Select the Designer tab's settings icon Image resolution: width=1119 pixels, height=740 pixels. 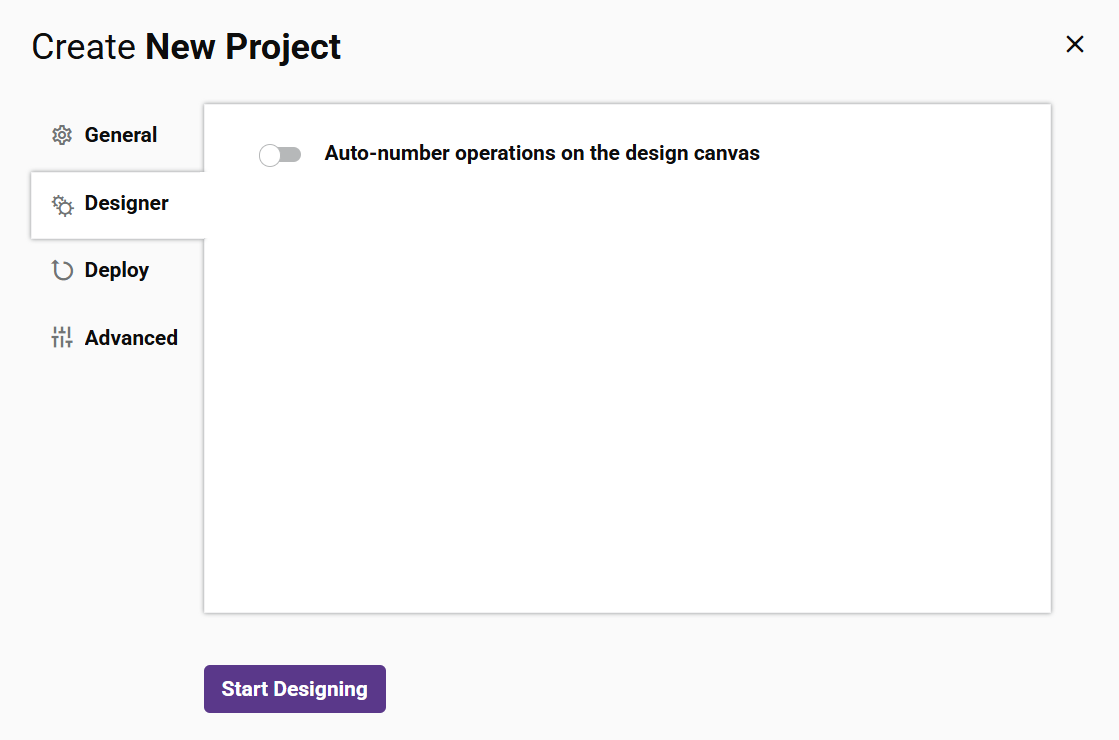point(62,203)
